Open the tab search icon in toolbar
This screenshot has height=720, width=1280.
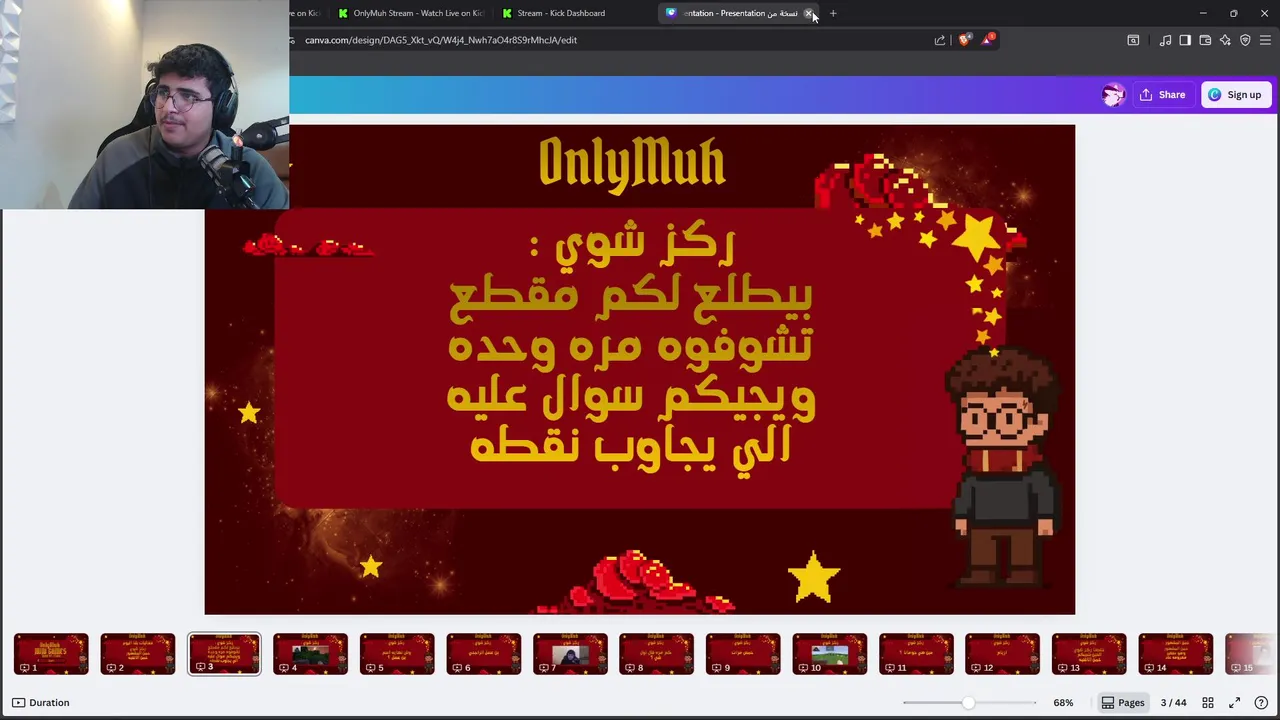(1133, 40)
